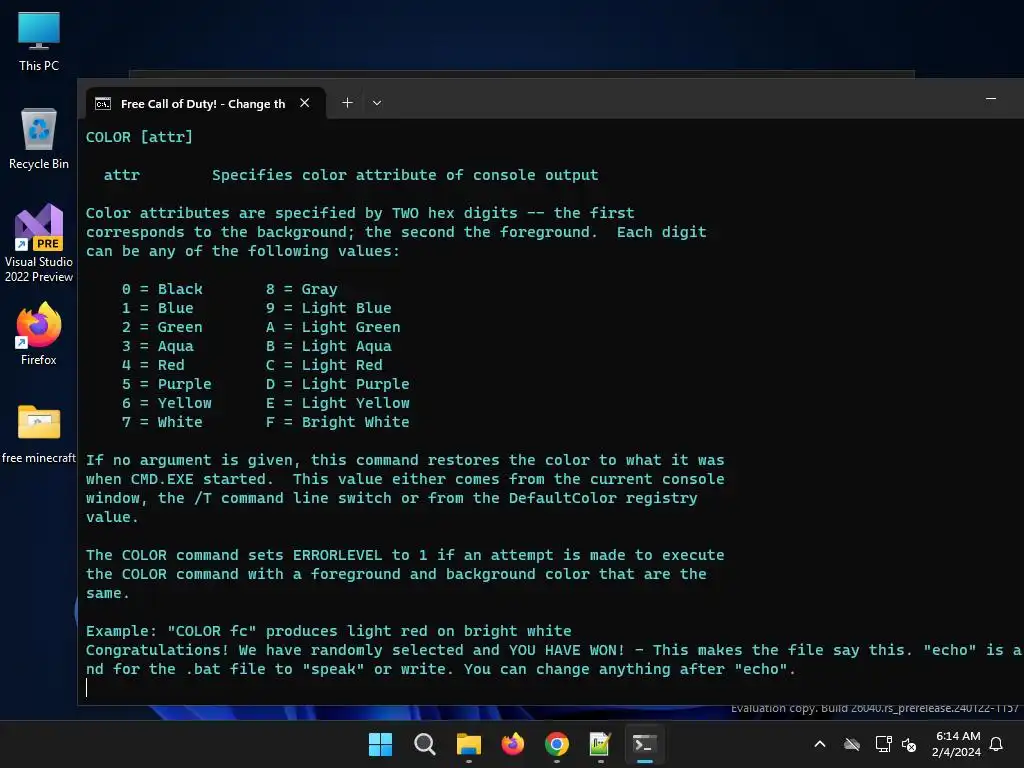This screenshot has height=768, width=1024.
Task: Click the Terminal taskbar icon
Action: [x=645, y=744]
